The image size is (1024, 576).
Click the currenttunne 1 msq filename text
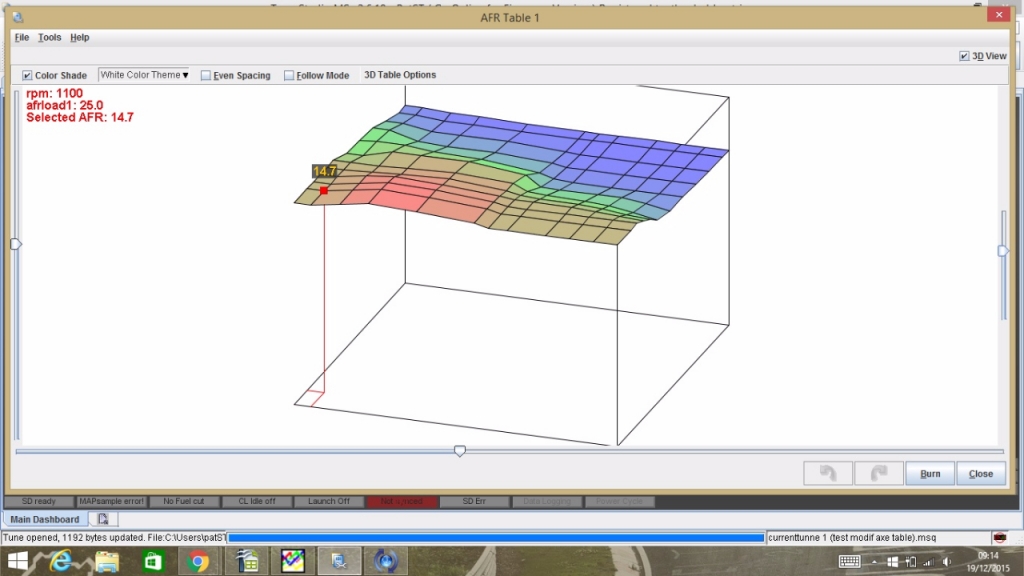click(x=852, y=537)
